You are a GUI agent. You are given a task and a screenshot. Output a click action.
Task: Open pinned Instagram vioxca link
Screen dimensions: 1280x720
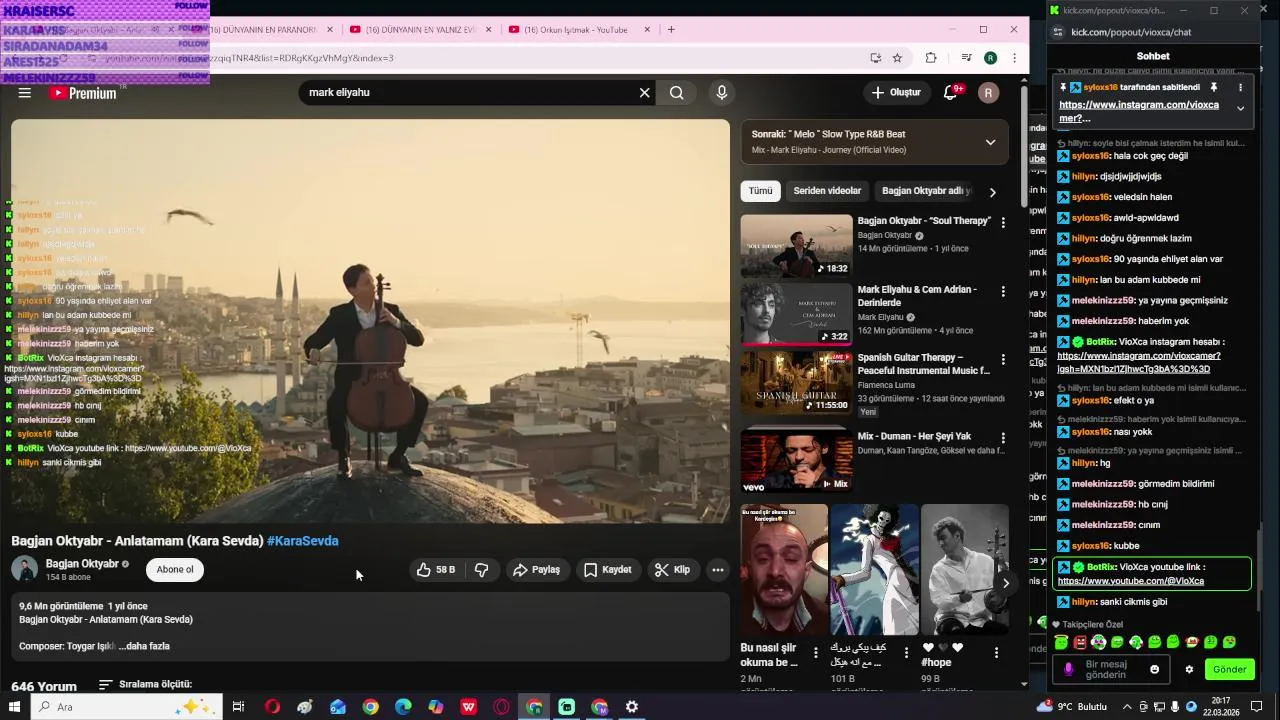1139,111
